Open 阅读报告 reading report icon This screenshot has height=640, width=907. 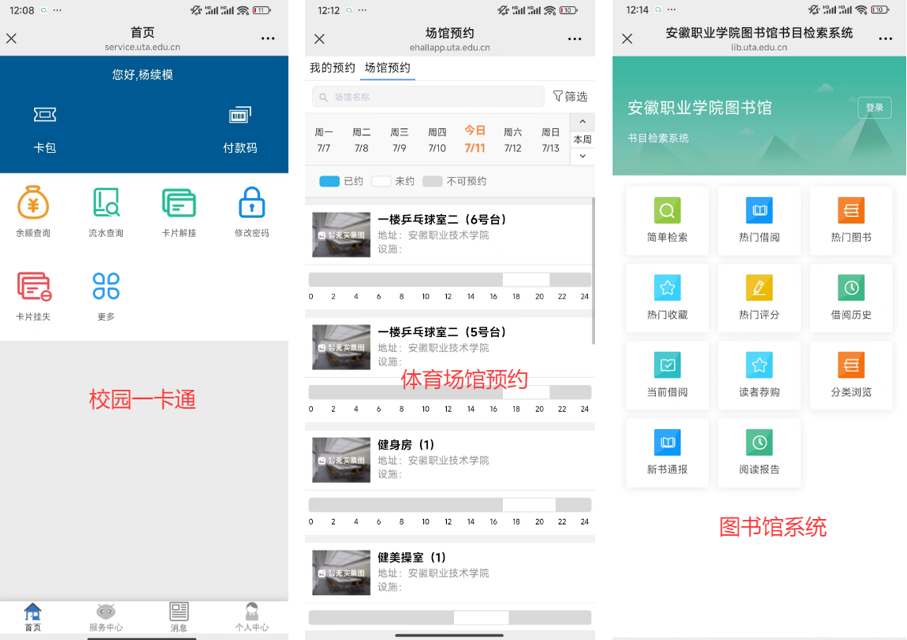(x=759, y=443)
